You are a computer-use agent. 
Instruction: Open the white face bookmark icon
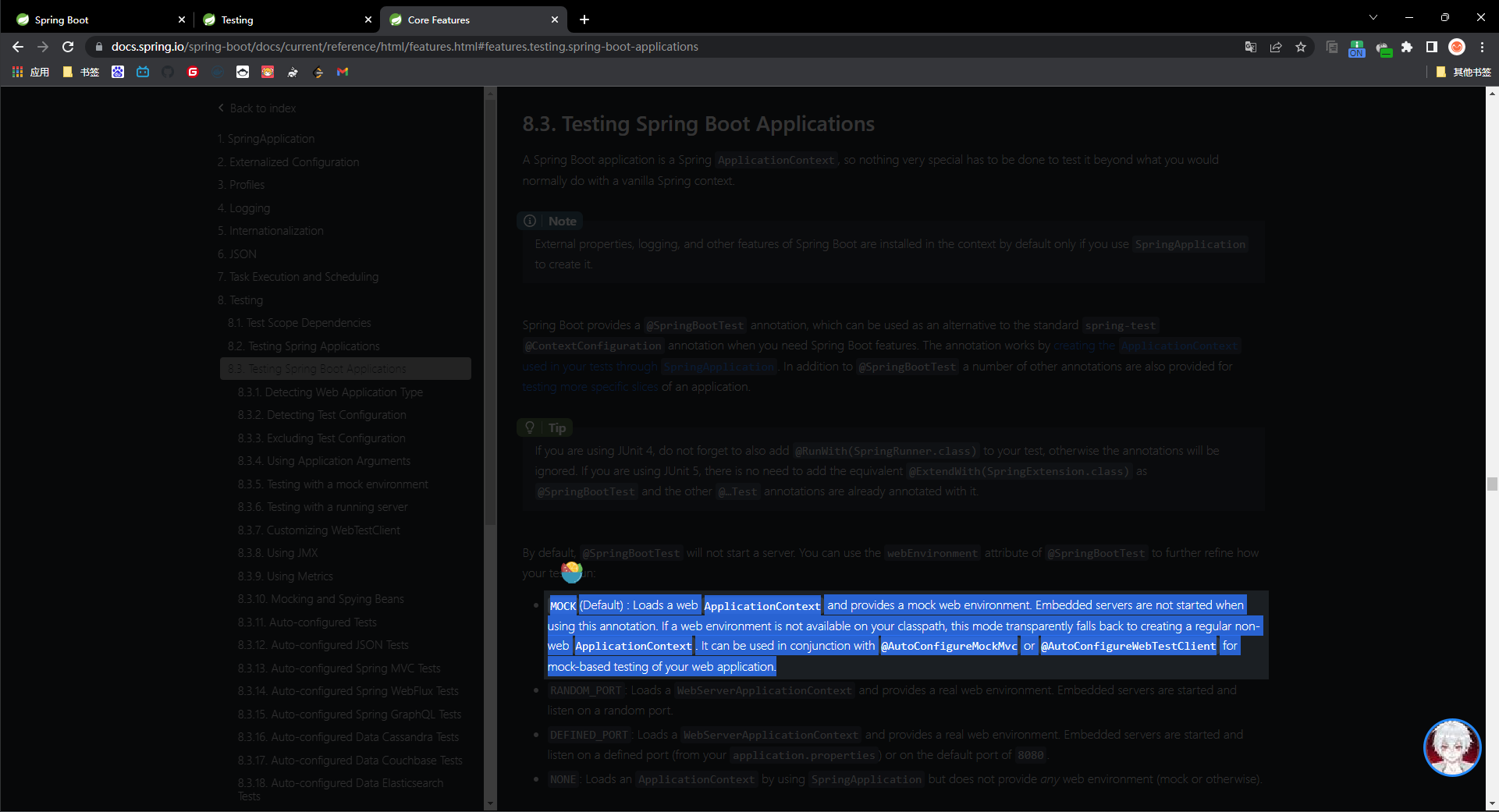click(243, 72)
